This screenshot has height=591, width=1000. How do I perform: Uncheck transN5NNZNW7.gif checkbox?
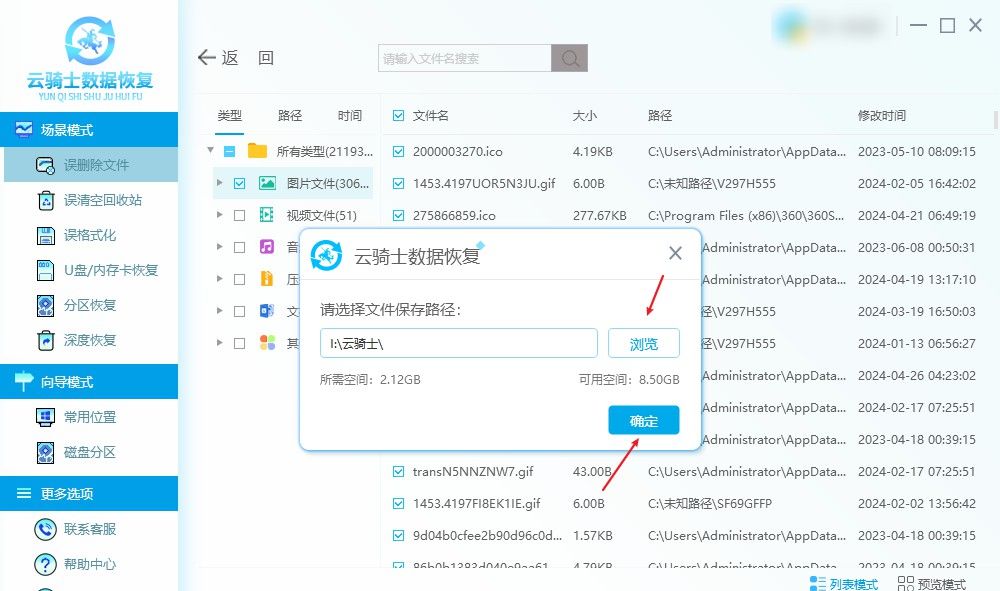click(x=399, y=472)
